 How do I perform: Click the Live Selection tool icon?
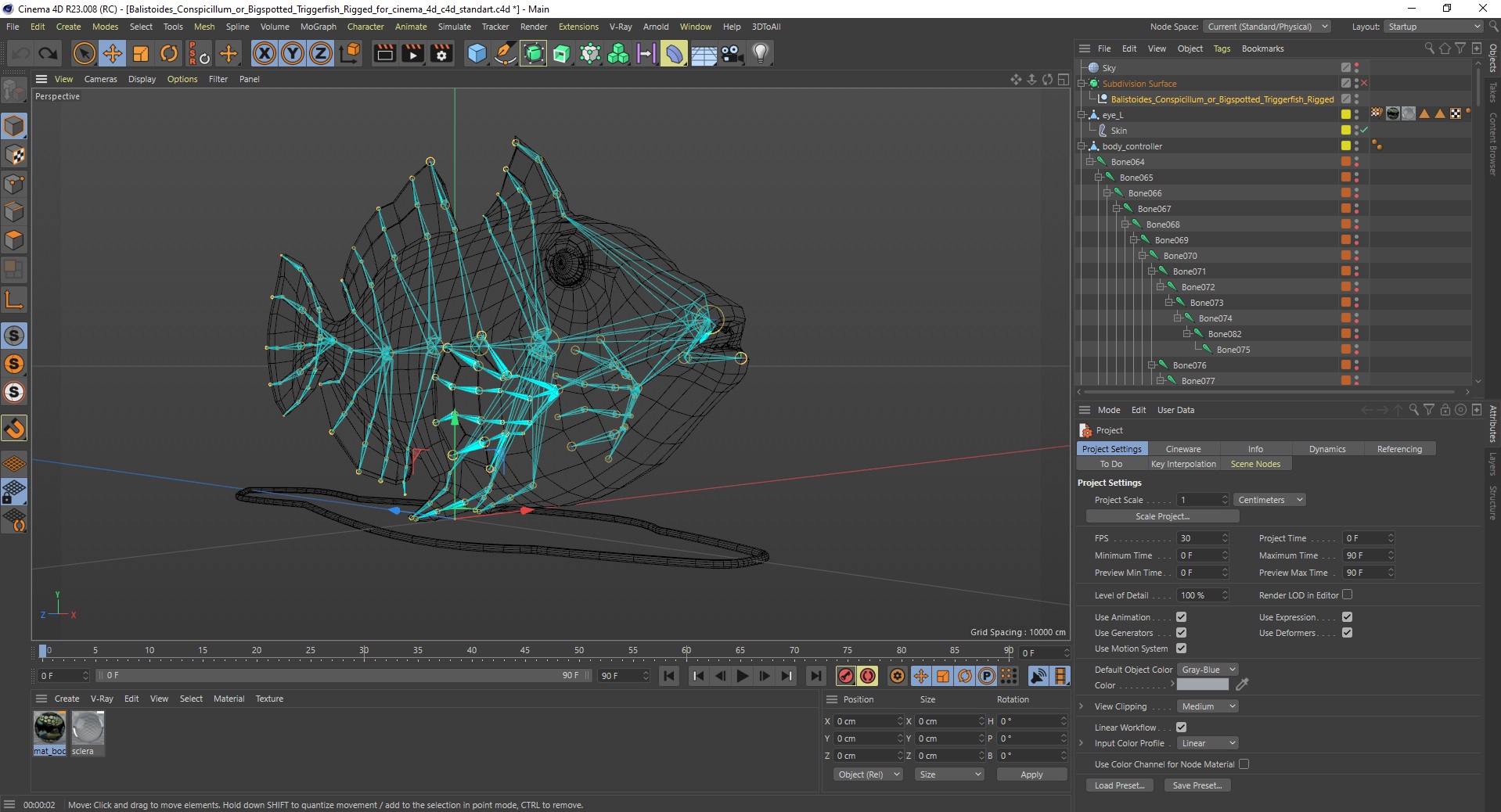click(84, 53)
